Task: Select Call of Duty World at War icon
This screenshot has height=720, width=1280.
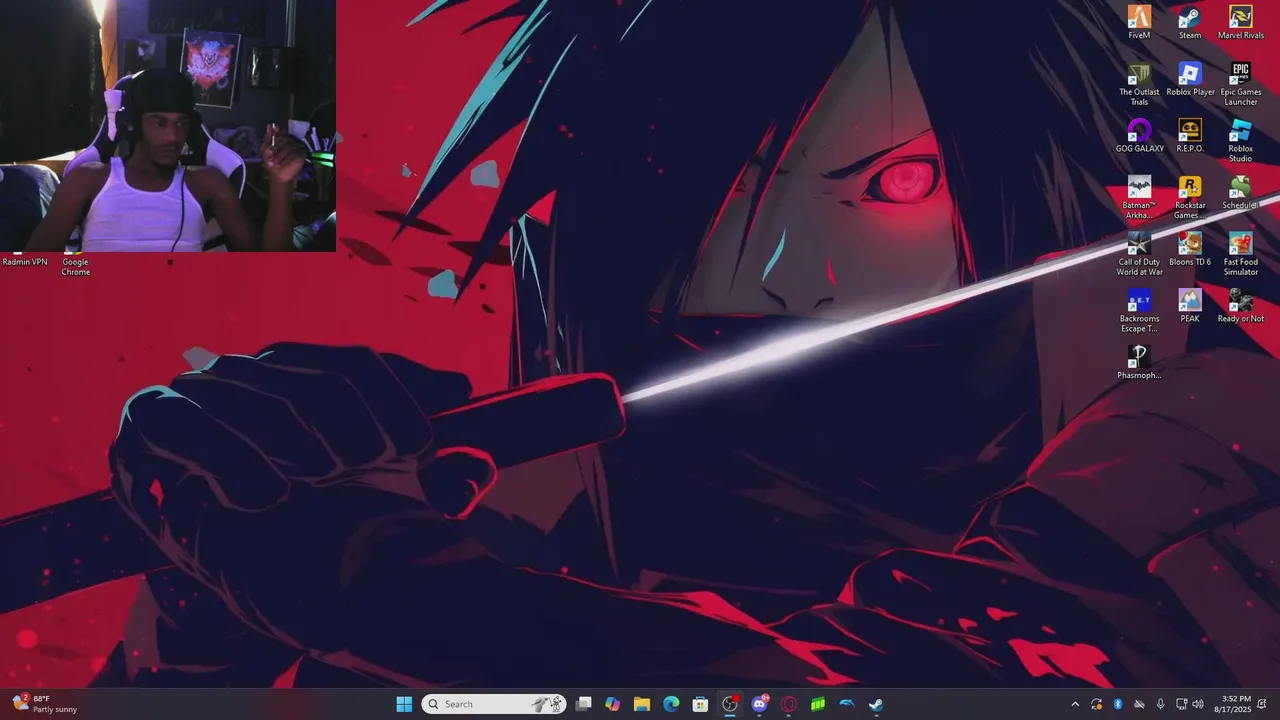Action: tap(1139, 254)
